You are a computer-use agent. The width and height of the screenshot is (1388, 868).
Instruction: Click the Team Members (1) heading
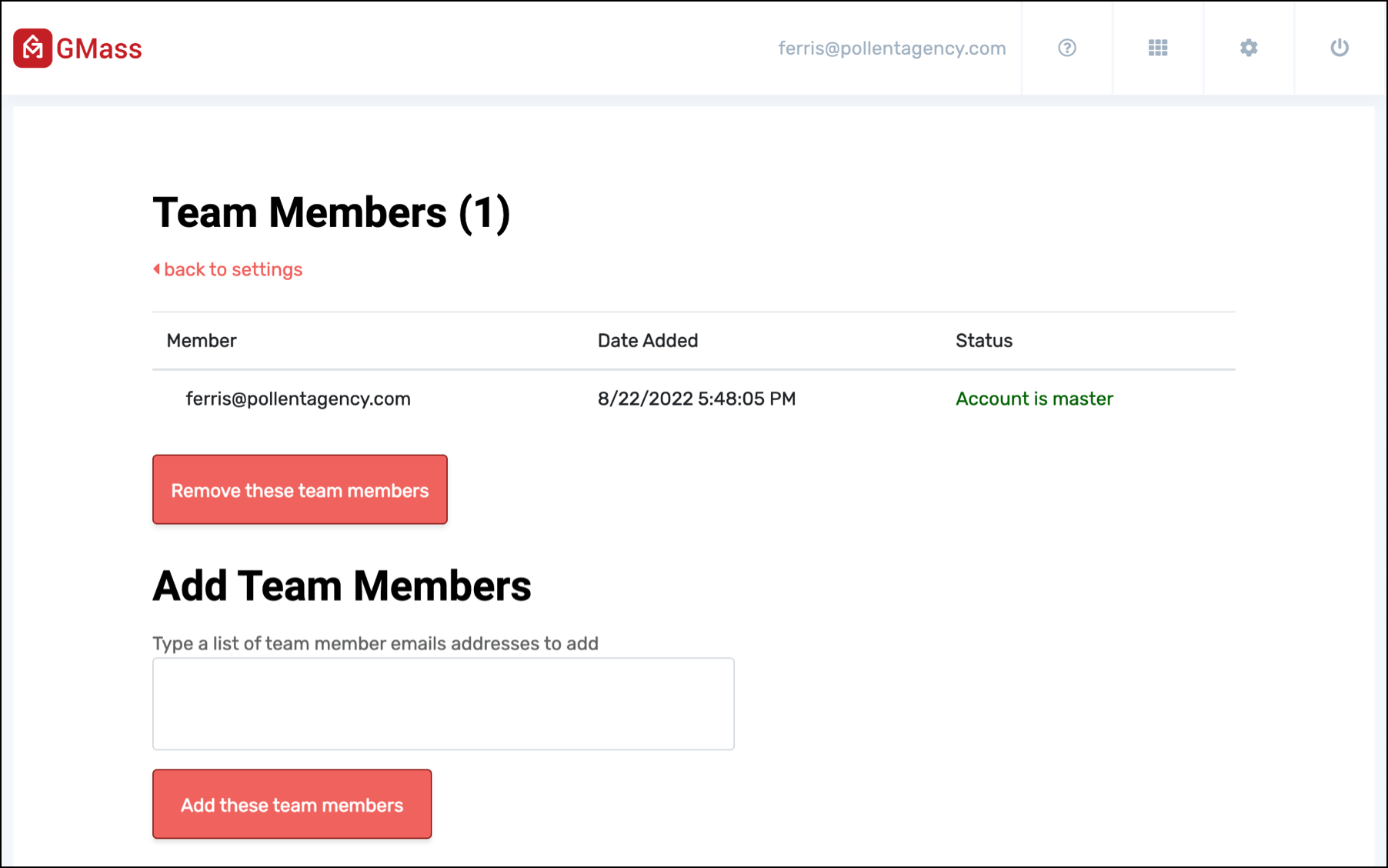[x=332, y=212]
